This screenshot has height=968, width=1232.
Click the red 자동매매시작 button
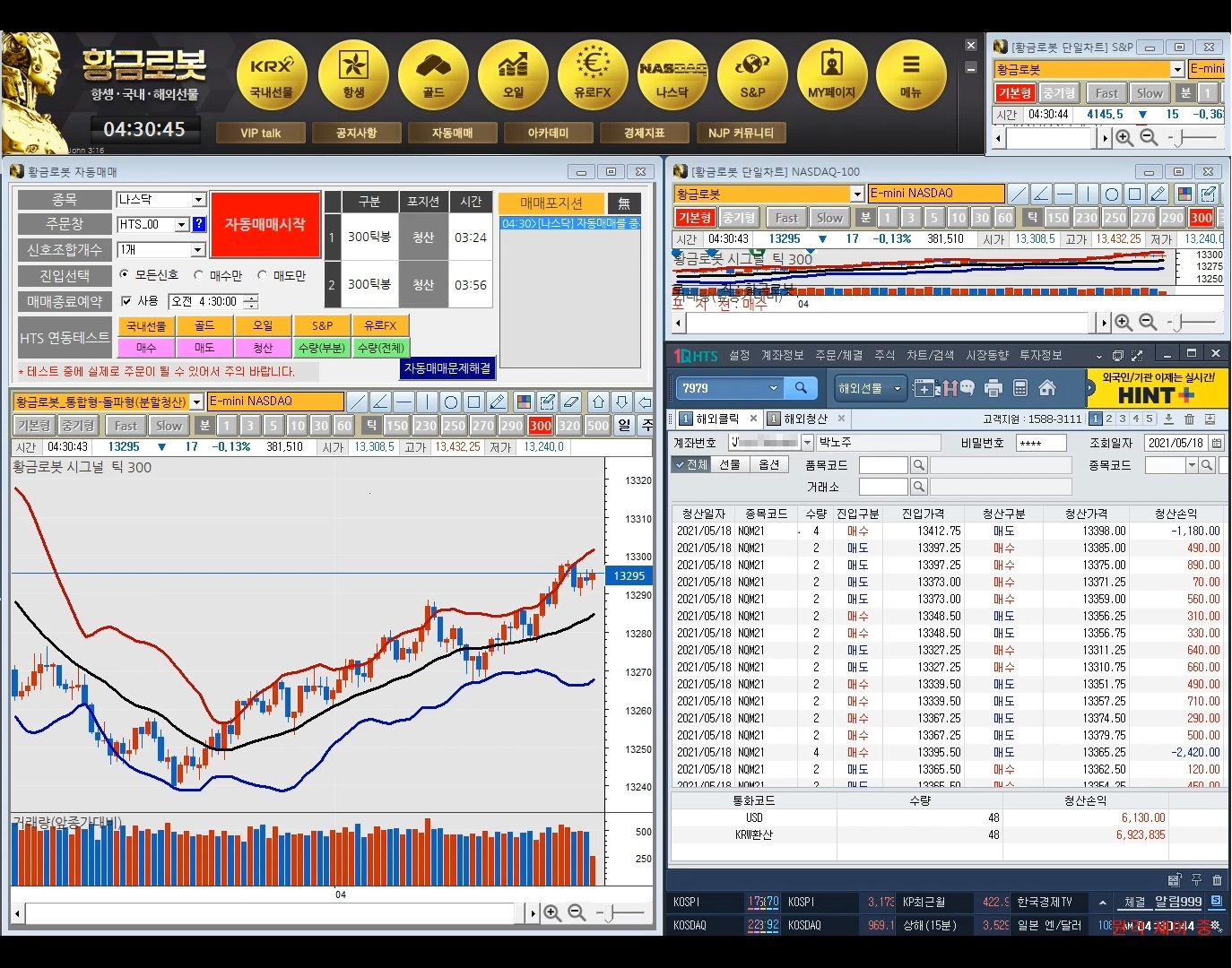point(265,224)
